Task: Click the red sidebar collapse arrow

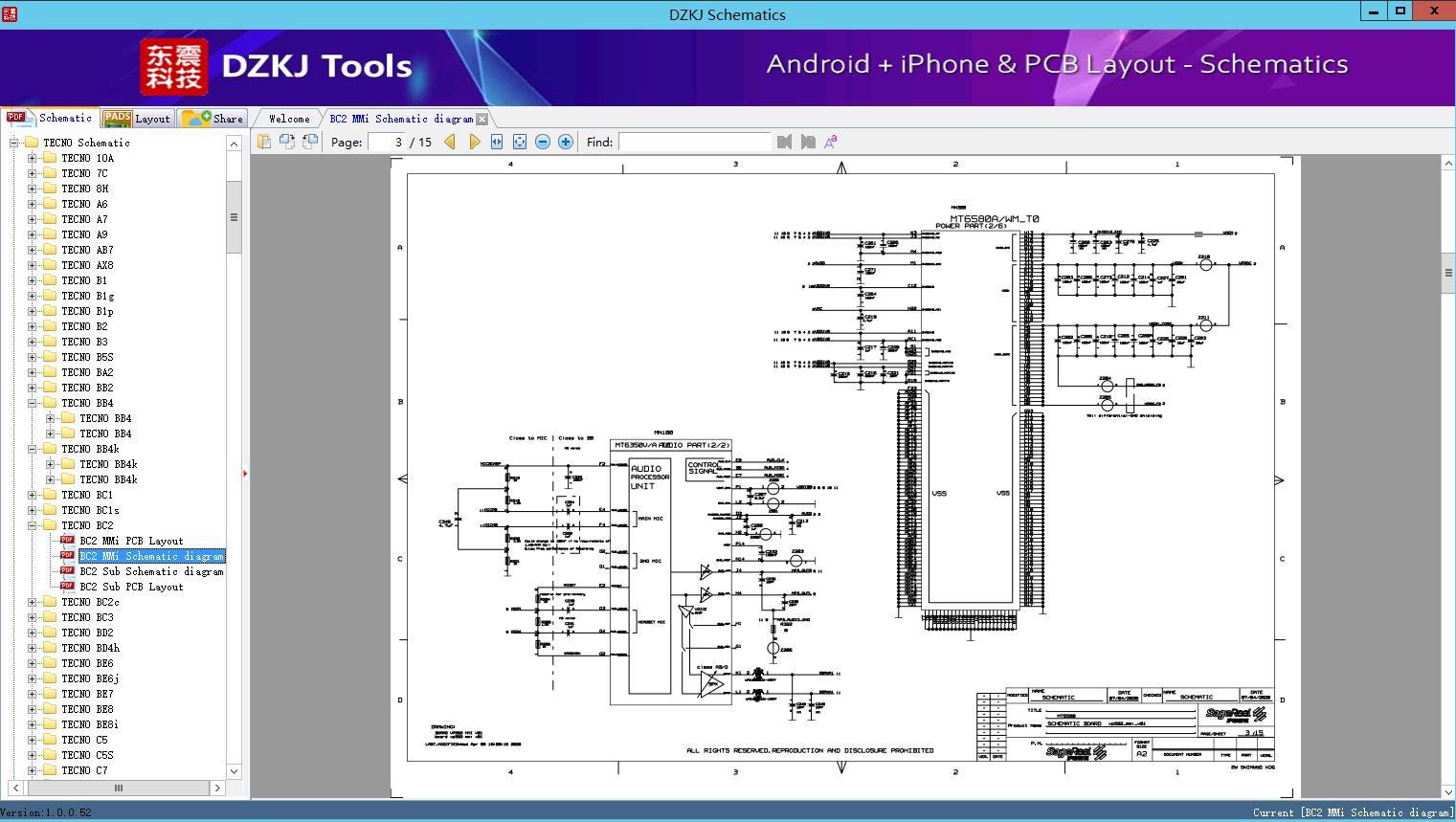Action: 245,473
